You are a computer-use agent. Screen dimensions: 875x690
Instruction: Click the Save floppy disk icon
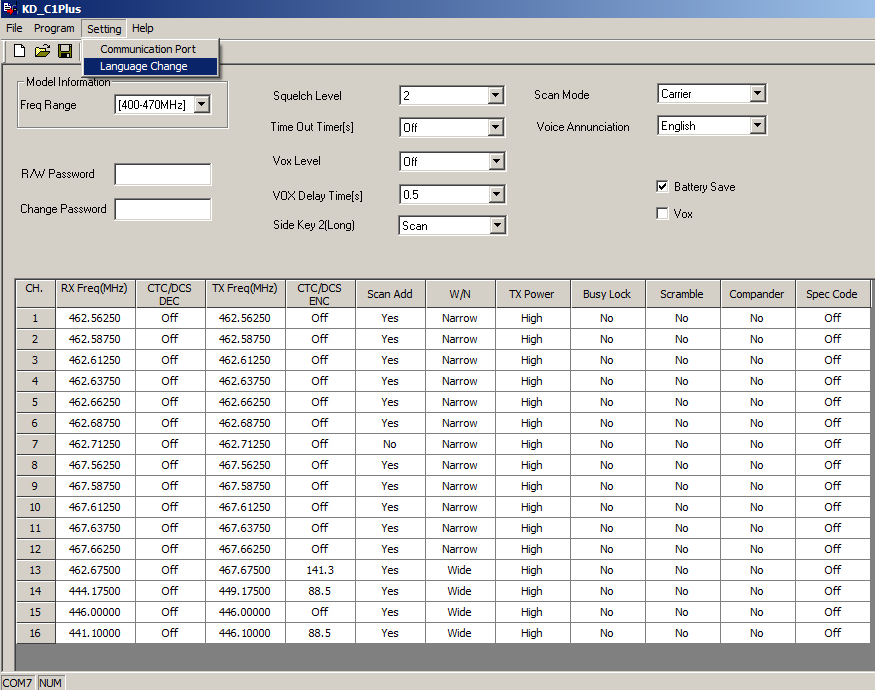(65, 51)
